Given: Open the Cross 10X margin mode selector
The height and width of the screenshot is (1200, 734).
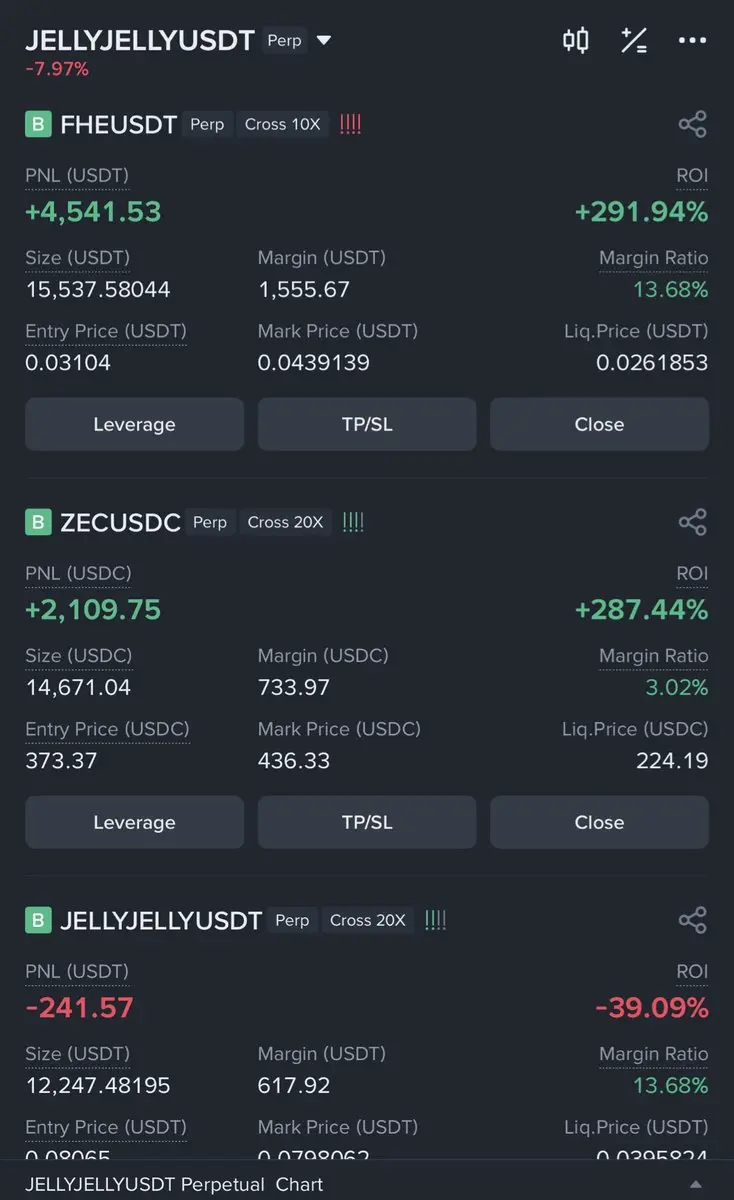Looking at the screenshot, I should 283,124.
